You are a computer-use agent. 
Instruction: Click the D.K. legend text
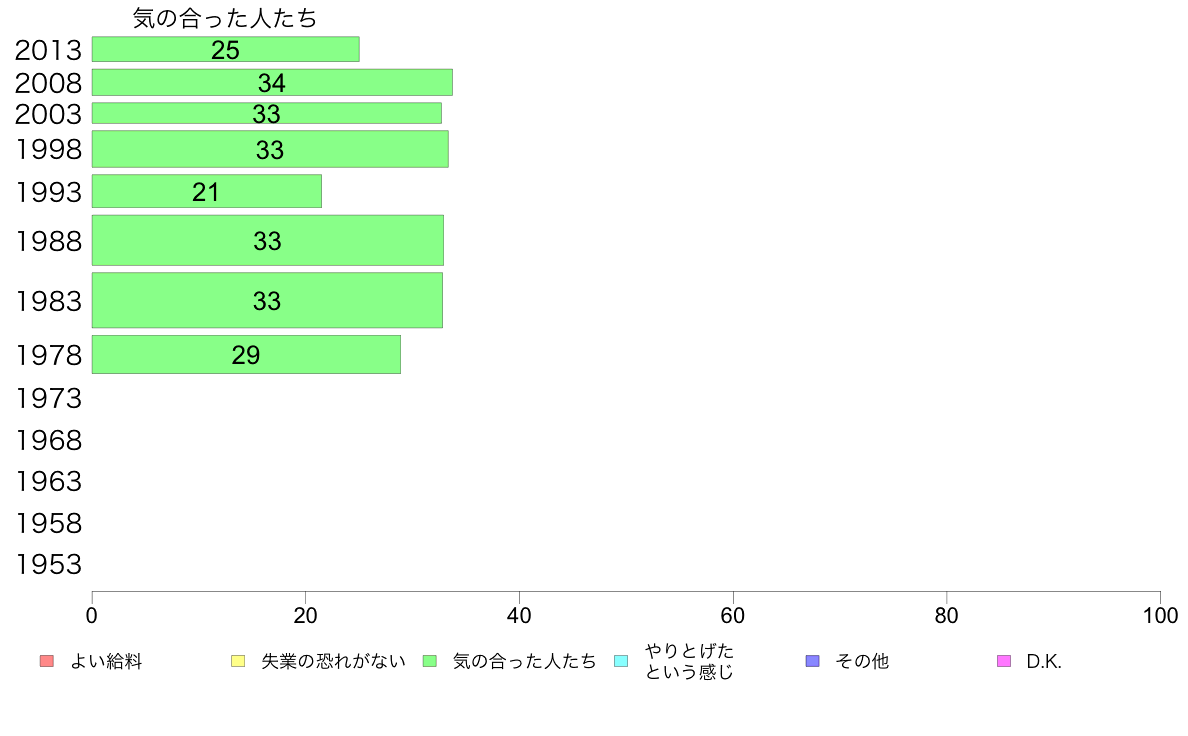1044,662
